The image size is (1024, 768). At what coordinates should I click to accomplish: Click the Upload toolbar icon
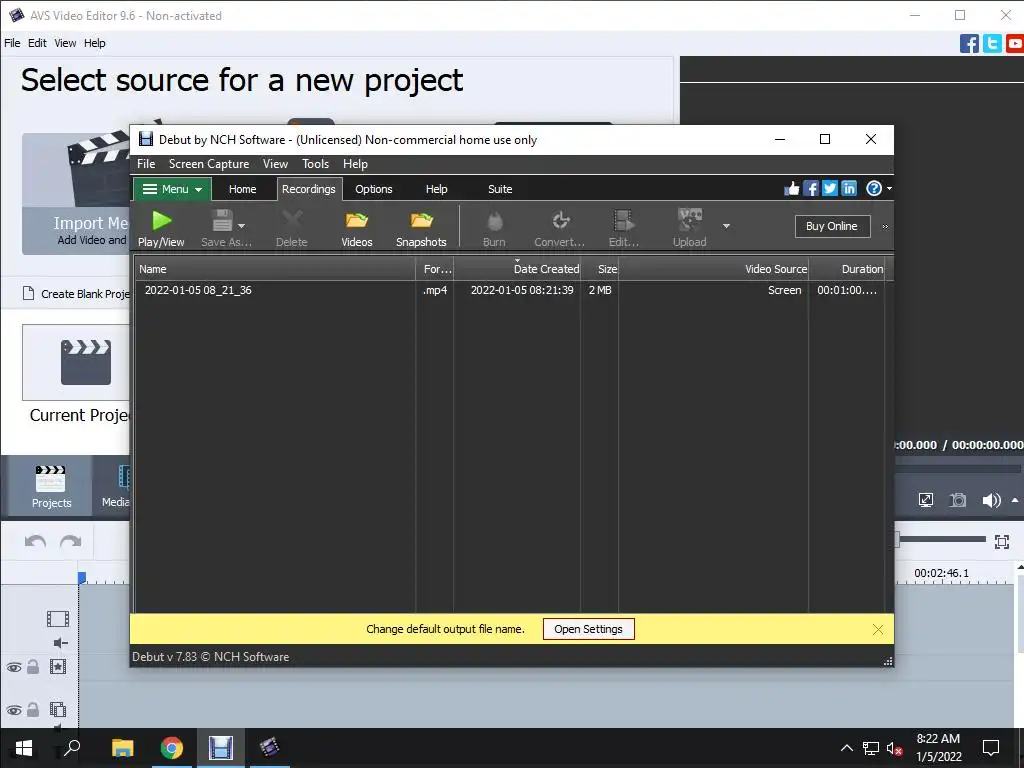point(690,228)
